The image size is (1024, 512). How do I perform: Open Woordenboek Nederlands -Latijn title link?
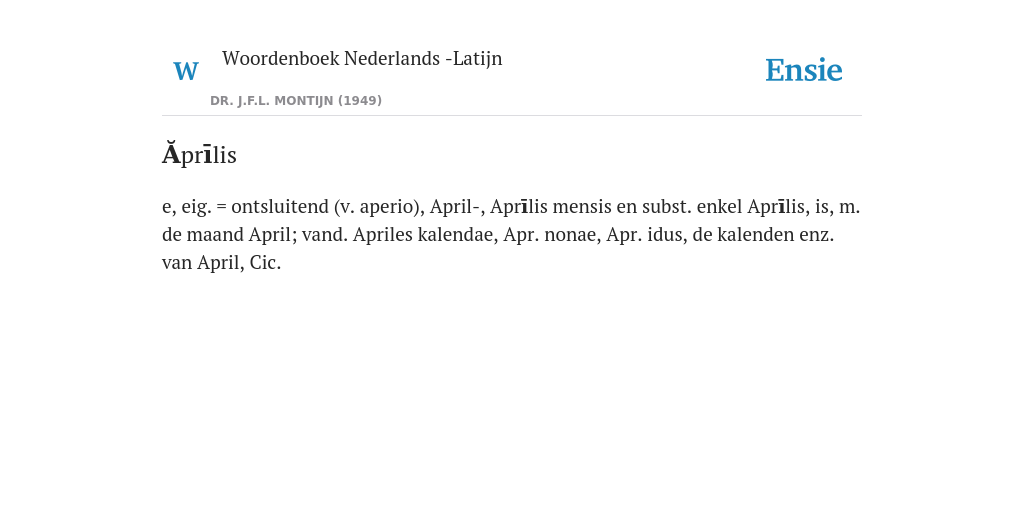[x=362, y=58]
